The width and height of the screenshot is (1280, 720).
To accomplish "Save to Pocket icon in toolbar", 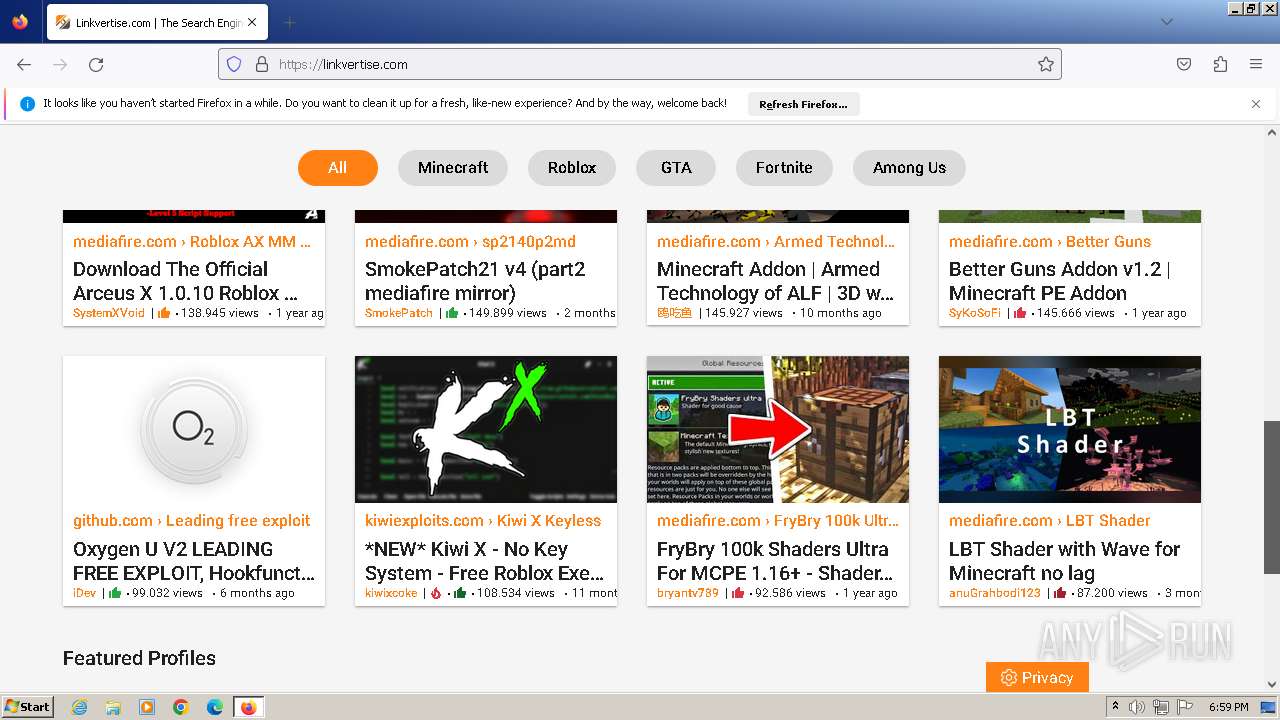I will (1184, 64).
